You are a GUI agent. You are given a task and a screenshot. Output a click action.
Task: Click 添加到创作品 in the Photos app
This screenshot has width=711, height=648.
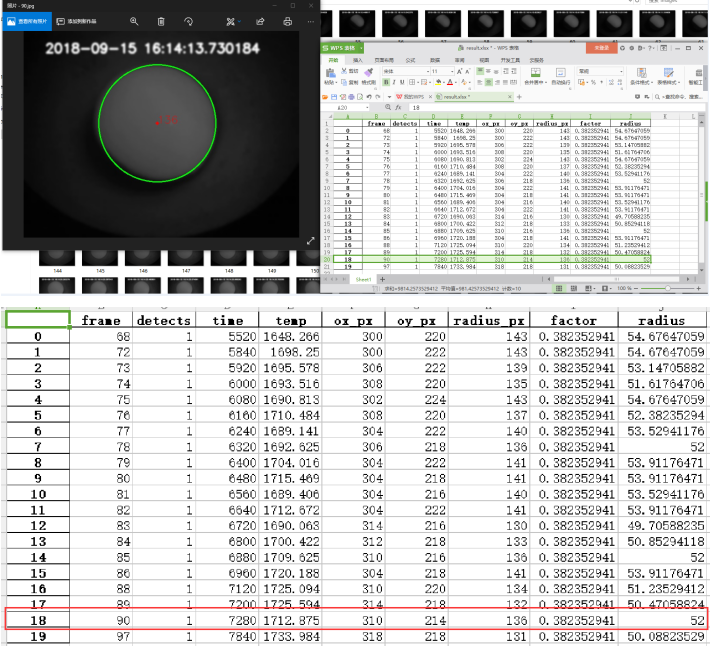click(x=77, y=21)
